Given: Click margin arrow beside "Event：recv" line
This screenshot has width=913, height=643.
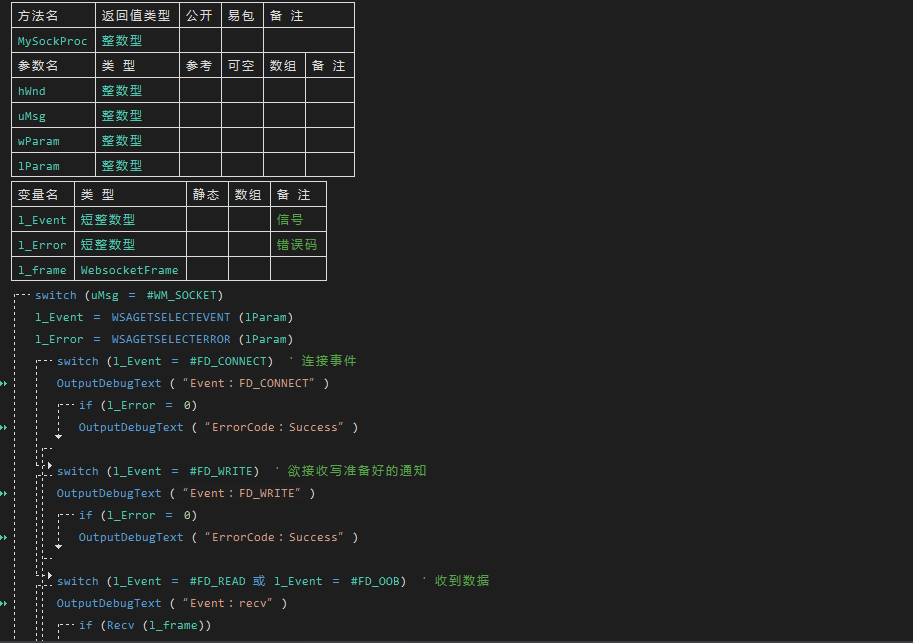Looking at the screenshot, I should coord(4,603).
